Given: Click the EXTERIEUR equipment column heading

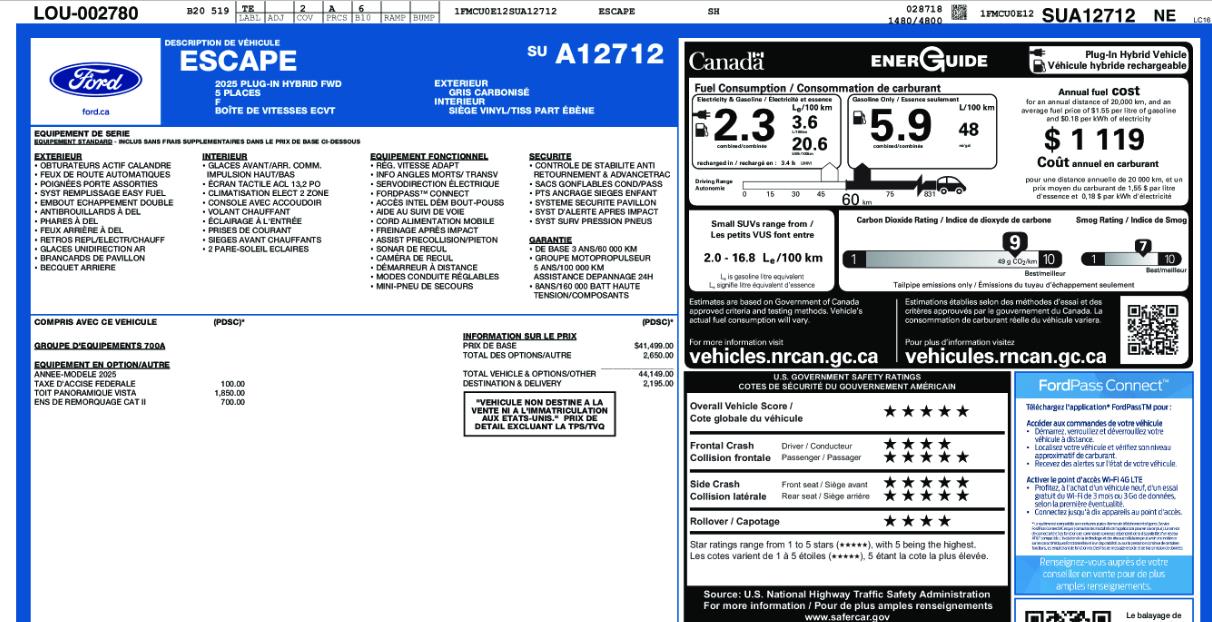Looking at the screenshot, I should coord(58,156).
